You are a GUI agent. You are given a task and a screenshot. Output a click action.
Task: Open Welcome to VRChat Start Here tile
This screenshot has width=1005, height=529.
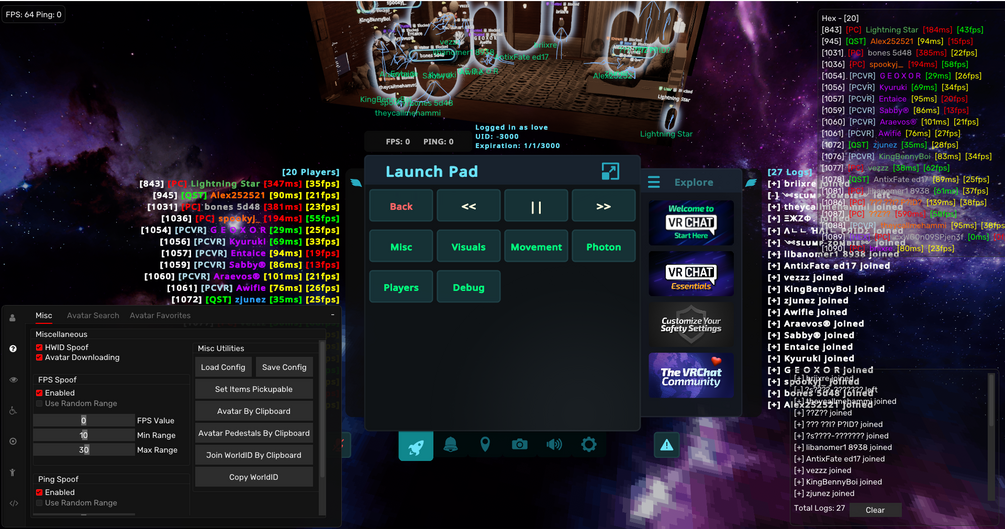coord(691,223)
